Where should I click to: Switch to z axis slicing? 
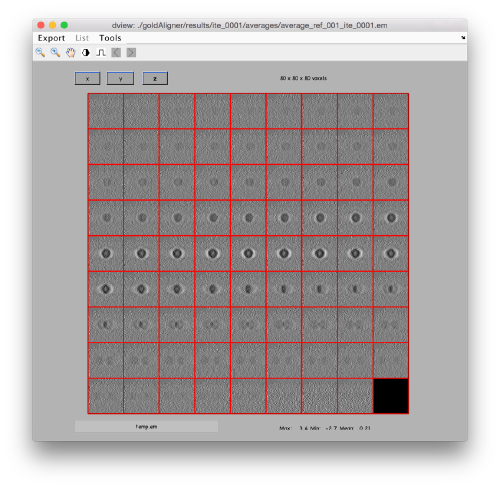click(x=155, y=78)
